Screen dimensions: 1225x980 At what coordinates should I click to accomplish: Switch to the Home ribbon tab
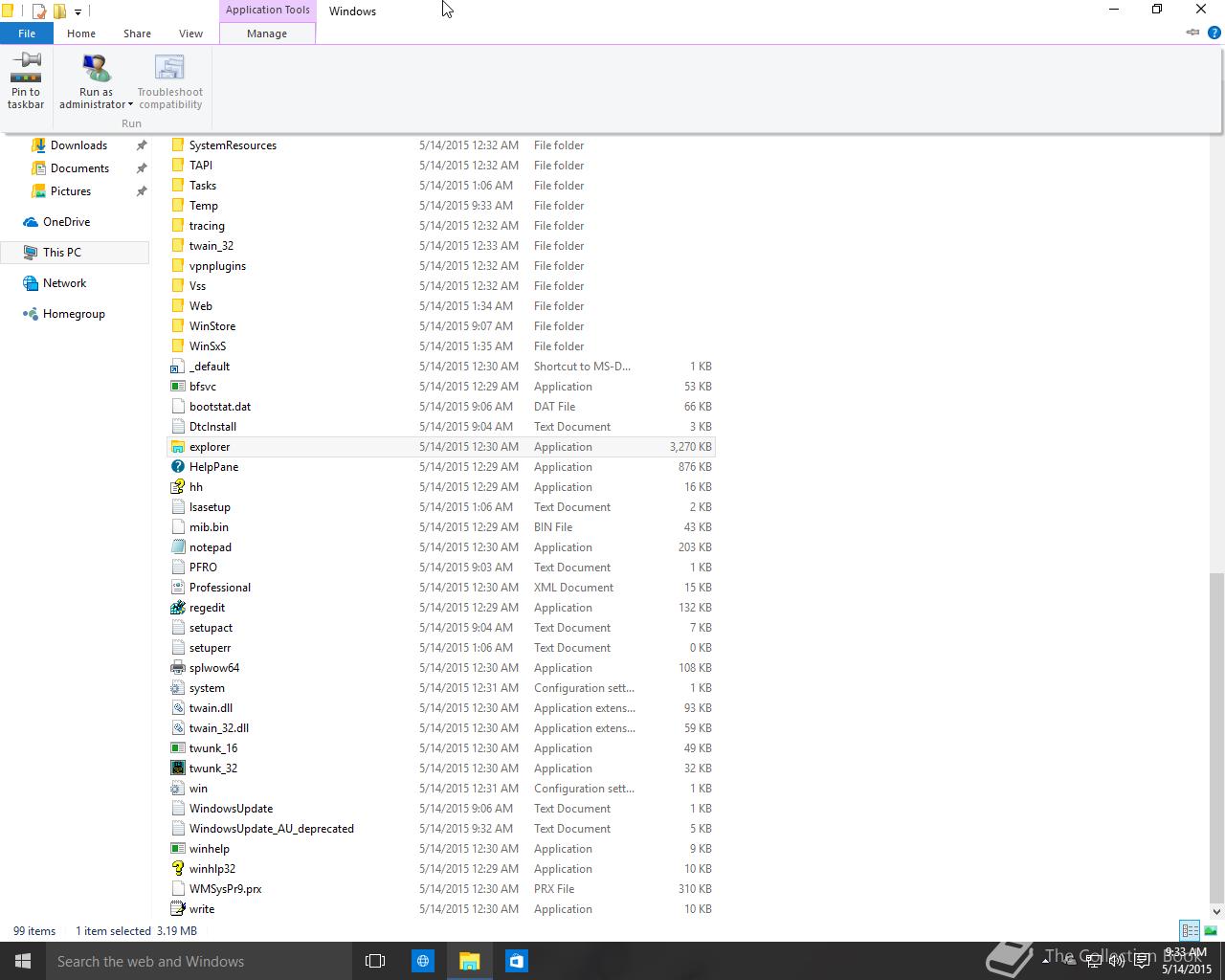coord(81,33)
